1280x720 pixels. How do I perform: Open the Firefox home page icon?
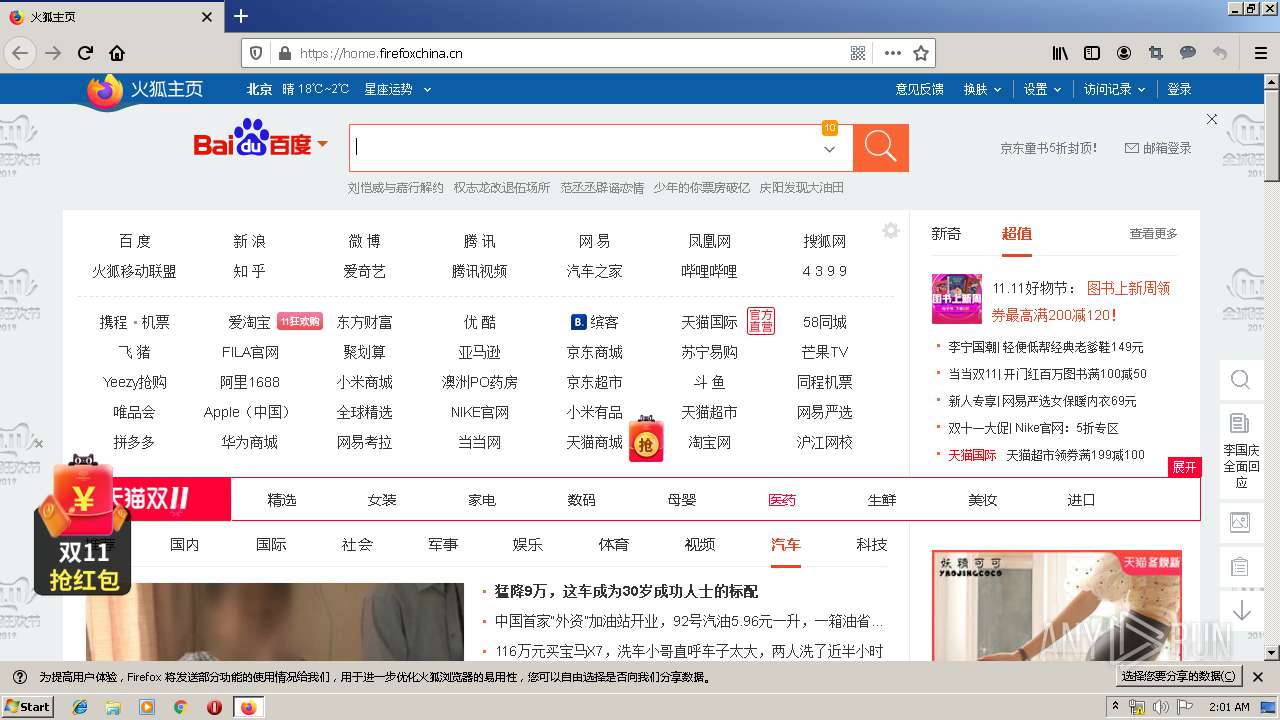(117, 53)
